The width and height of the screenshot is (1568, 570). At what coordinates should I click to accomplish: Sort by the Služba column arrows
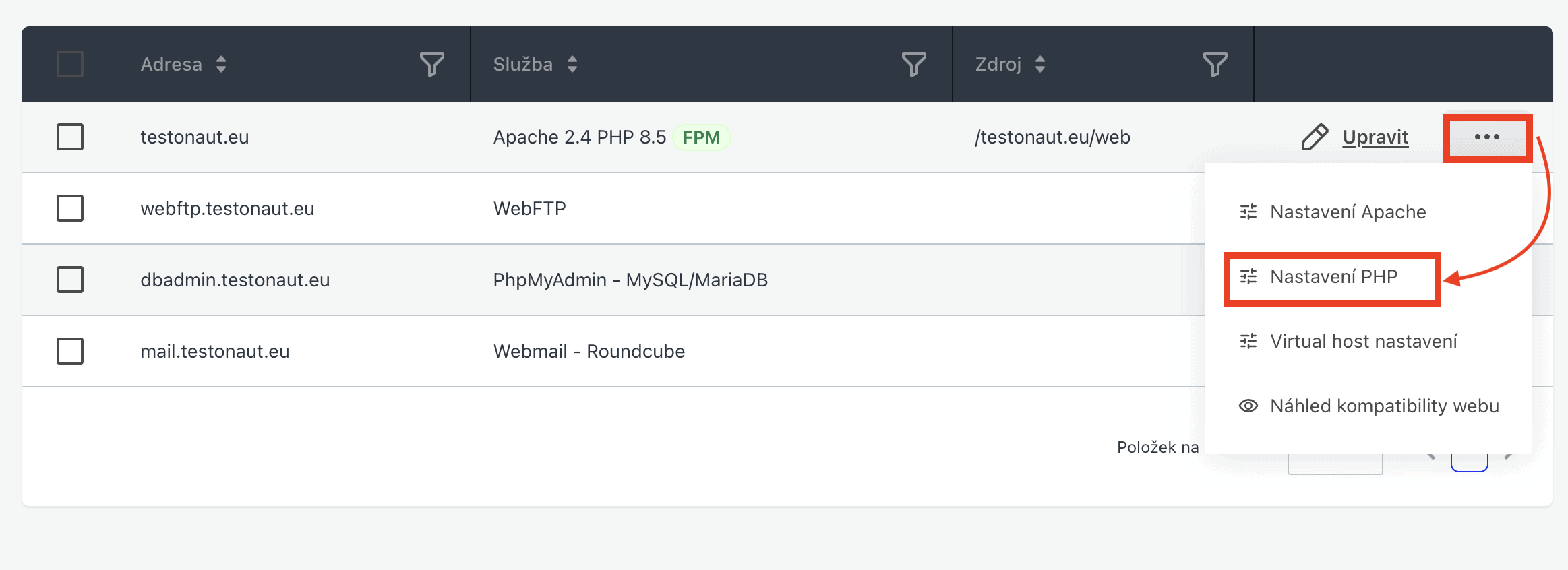click(x=572, y=64)
